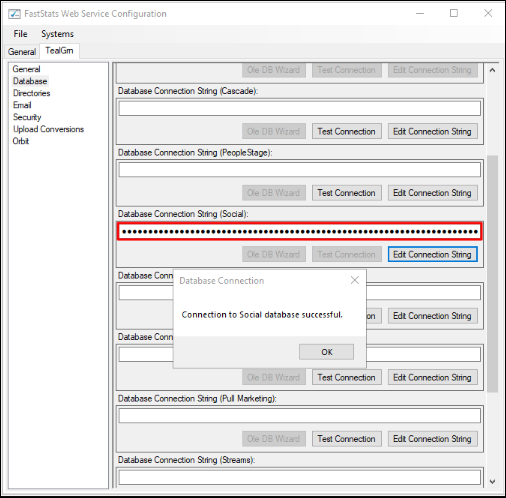Click Edit Connection String for Cascade
Screen dimensions: 506x498
(x=432, y=131)
